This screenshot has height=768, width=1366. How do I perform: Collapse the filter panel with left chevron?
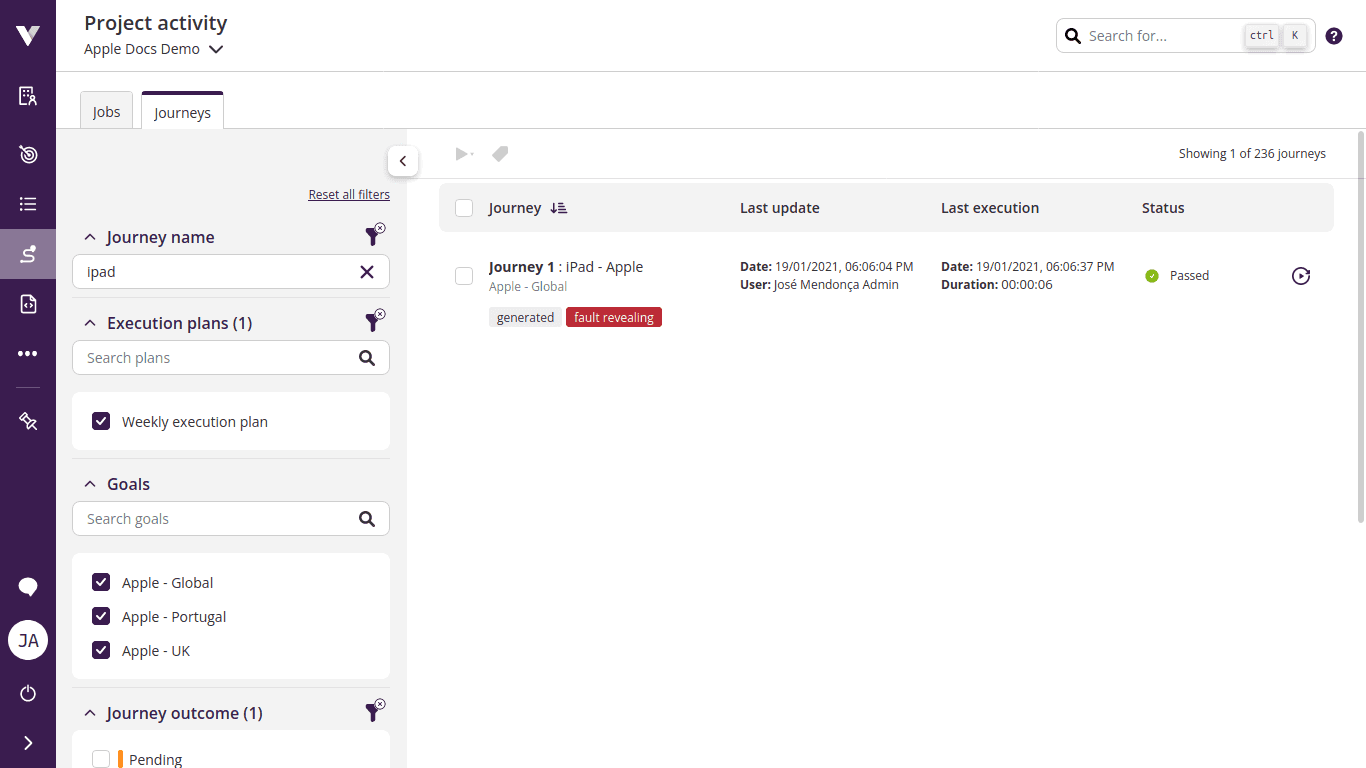pyautogui.click(x=402, y=160)
